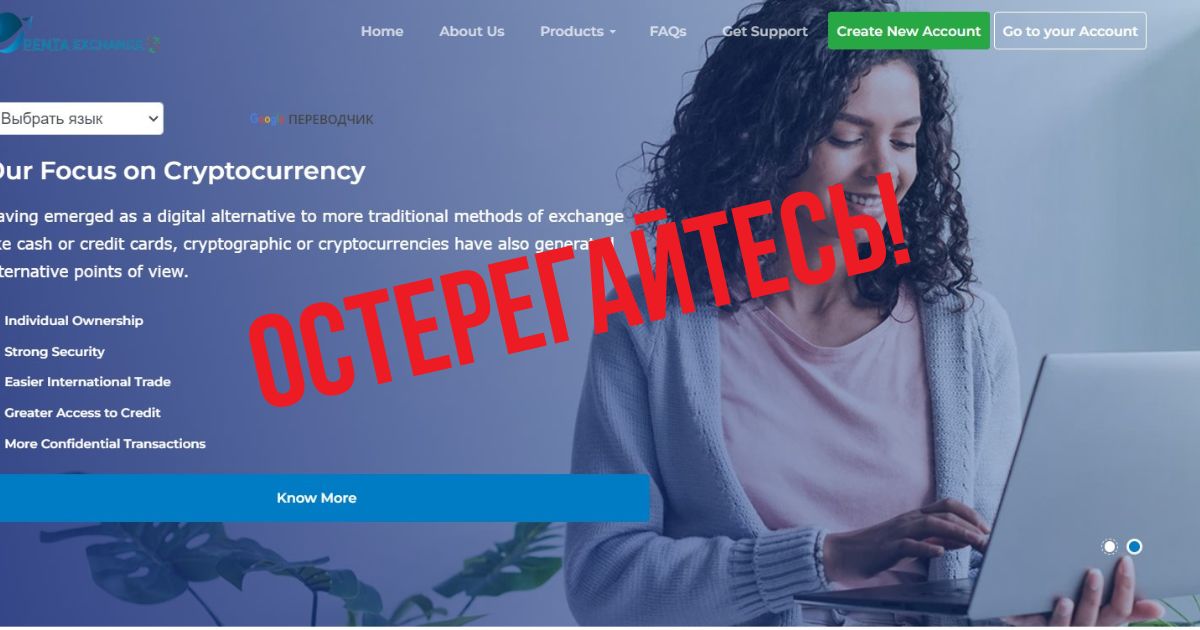Click the Individual Ownership list item
Viewport: 1200px width, 630px height.
coord(73,321)
